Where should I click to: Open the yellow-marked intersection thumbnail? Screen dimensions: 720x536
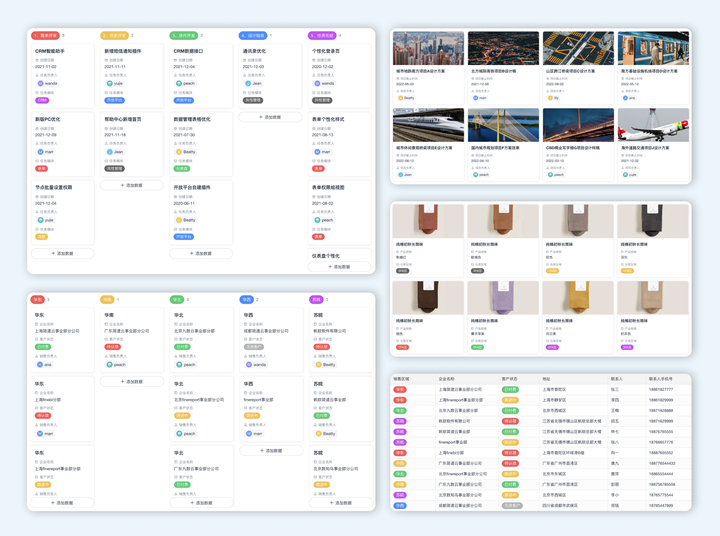(578, 48)
